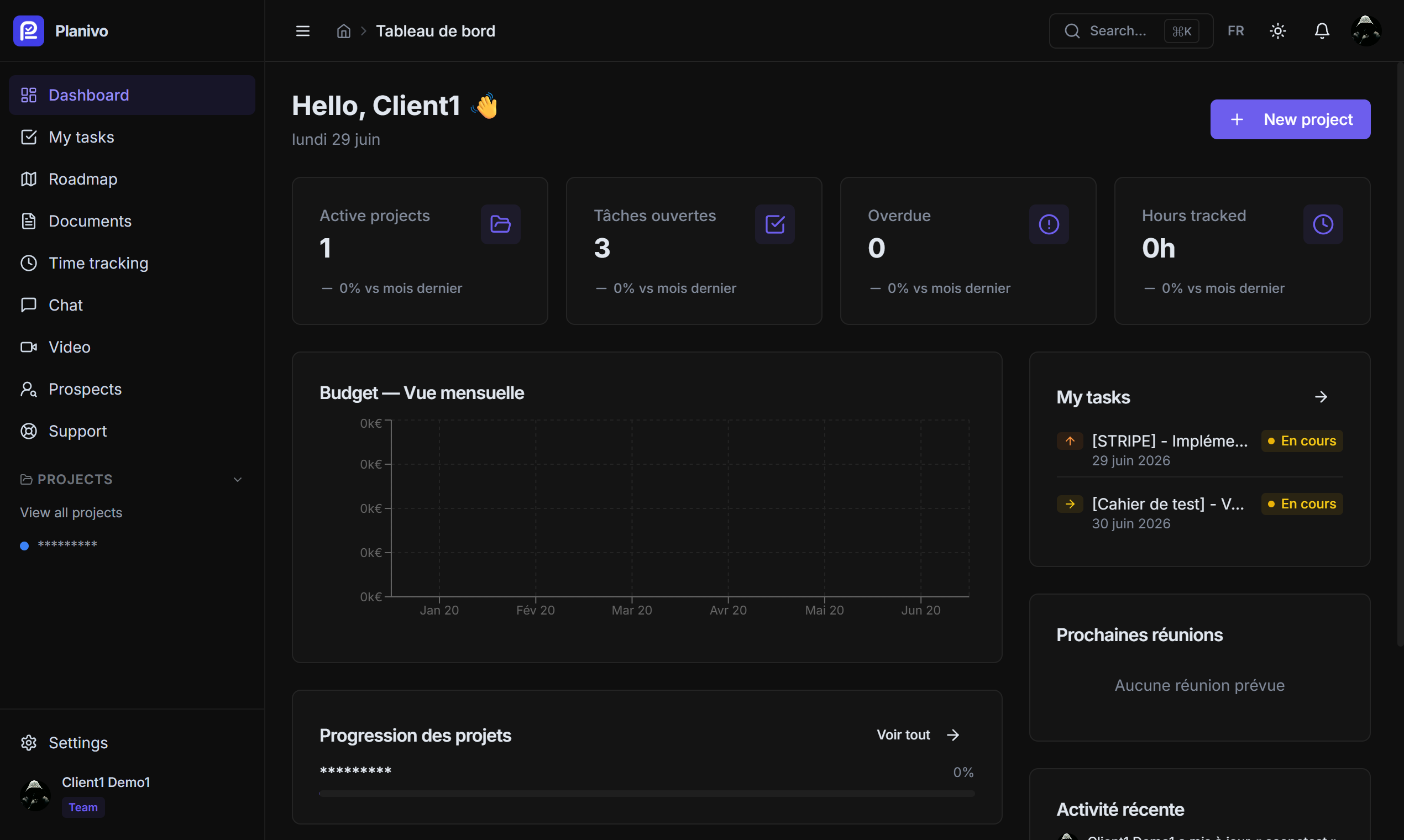Open the home breadcrumb icon

coord(344,31)
